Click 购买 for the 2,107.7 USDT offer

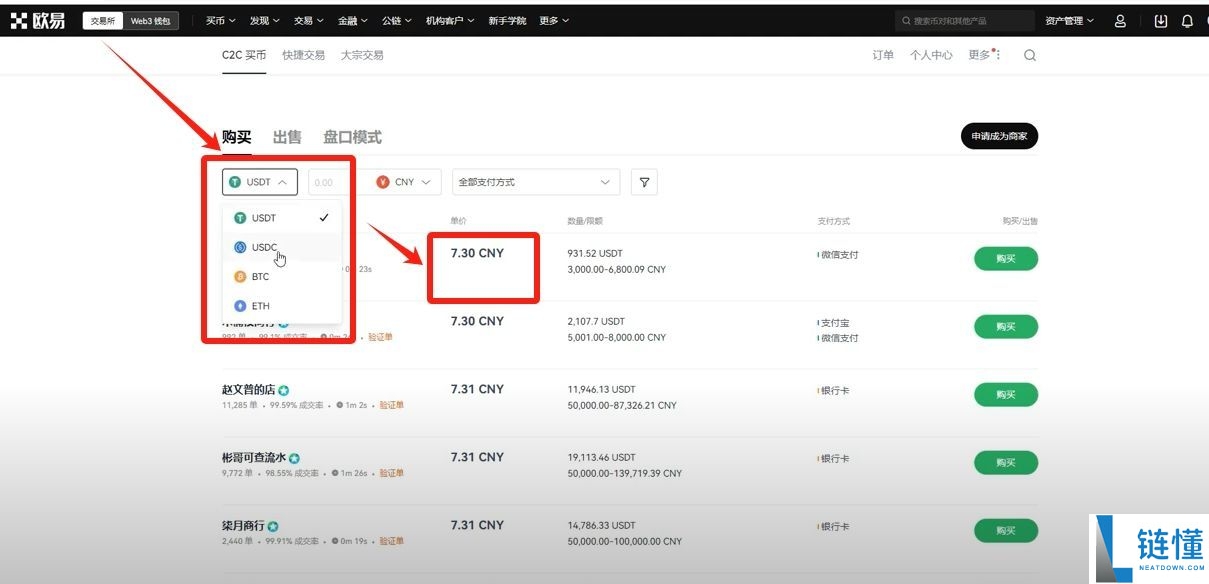pyautogui.click(x=1006, y=327)
